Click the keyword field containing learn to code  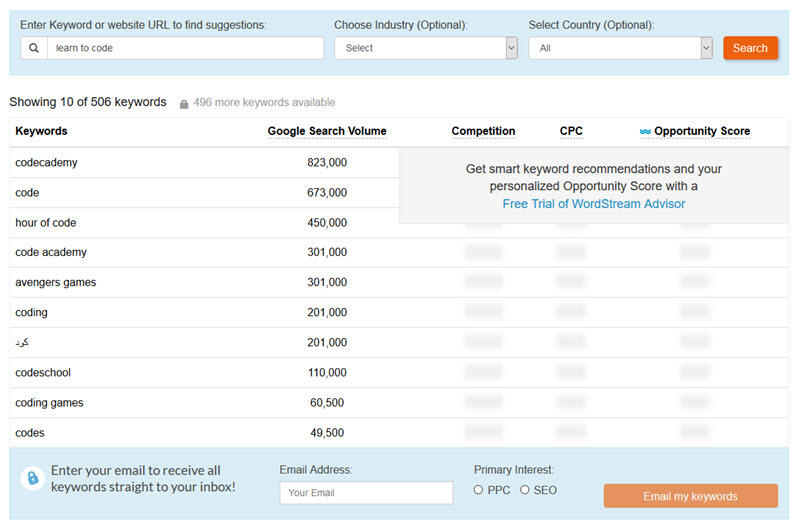coord(185,48)
